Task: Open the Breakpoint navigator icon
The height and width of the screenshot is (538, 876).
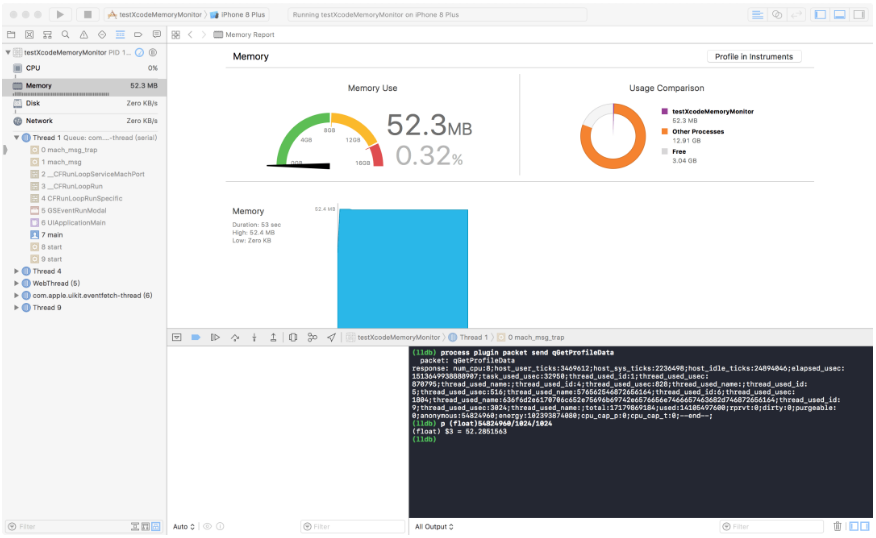Action: pyautogui.click(x=138, y=35)
